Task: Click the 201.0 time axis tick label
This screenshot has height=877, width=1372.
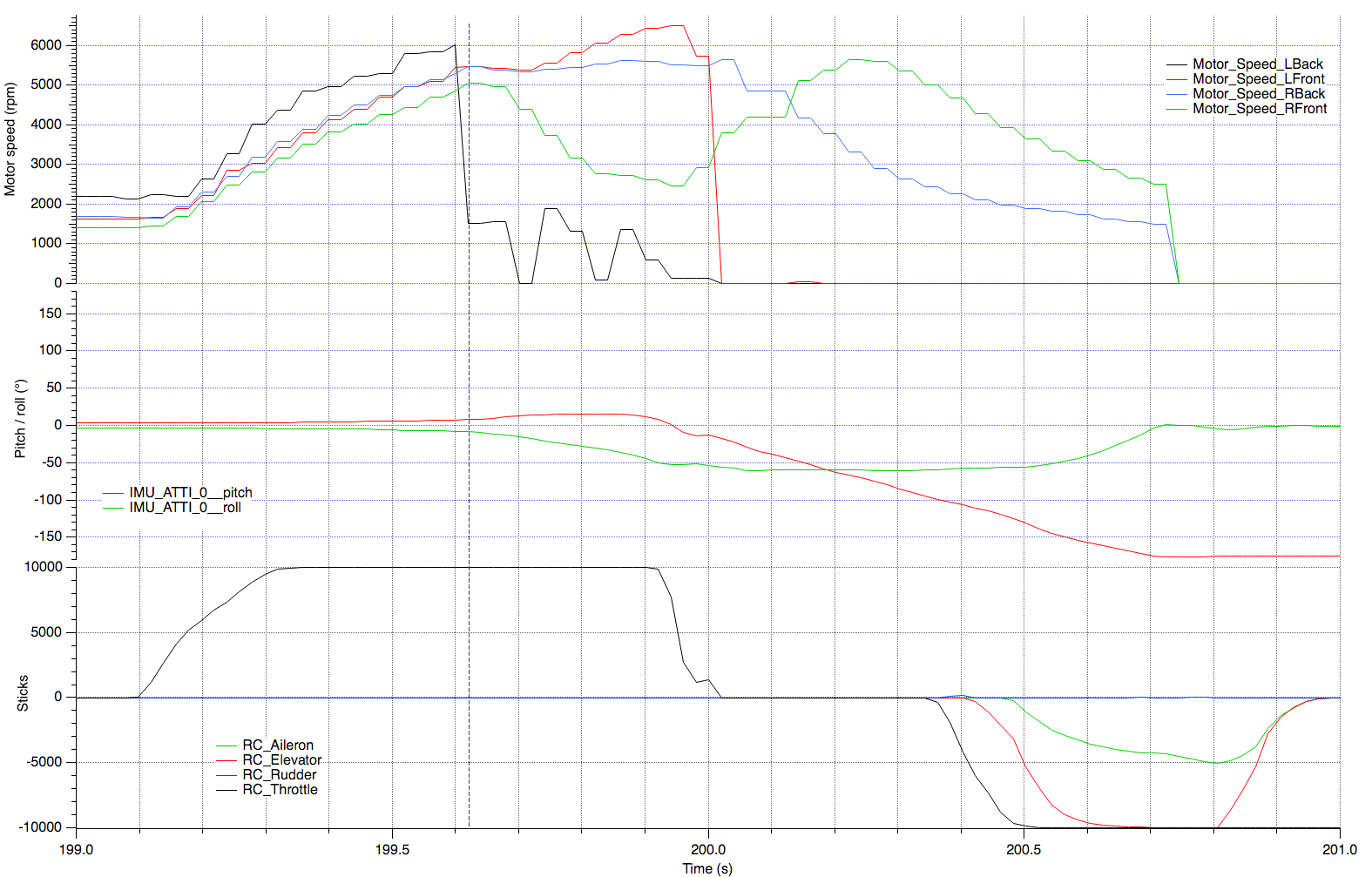Action: [x=1340, y=849]
